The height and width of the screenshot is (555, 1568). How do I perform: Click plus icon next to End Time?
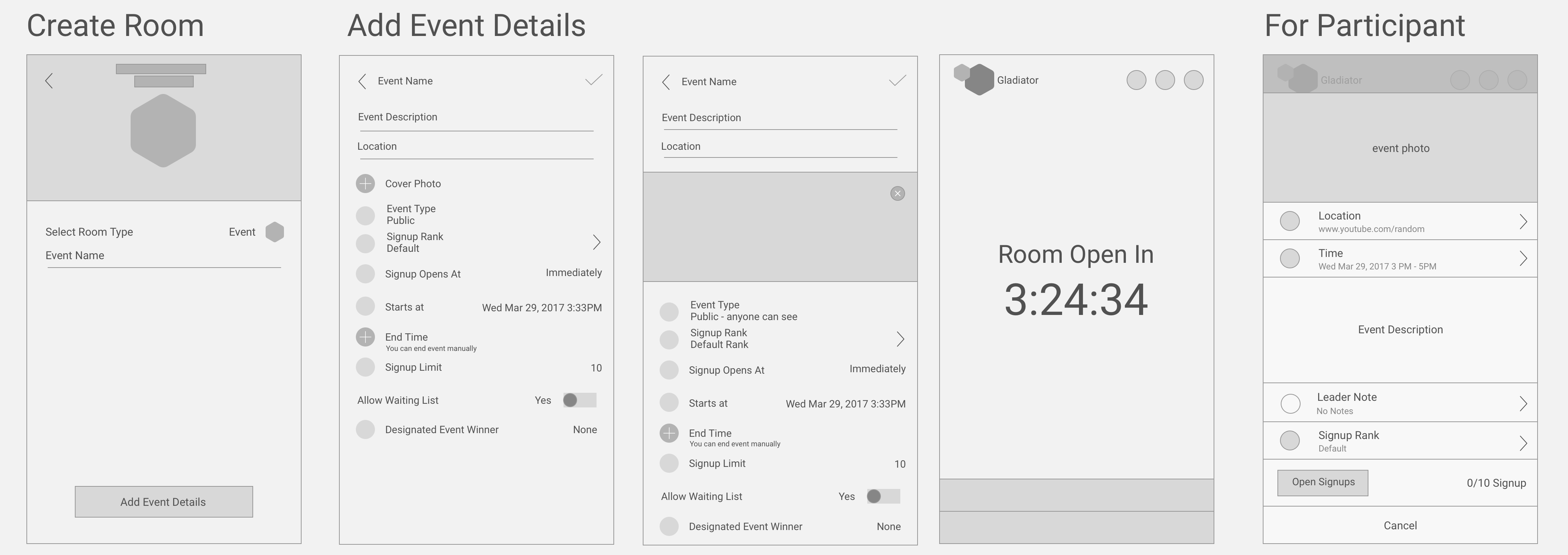(x=365, y=337)
